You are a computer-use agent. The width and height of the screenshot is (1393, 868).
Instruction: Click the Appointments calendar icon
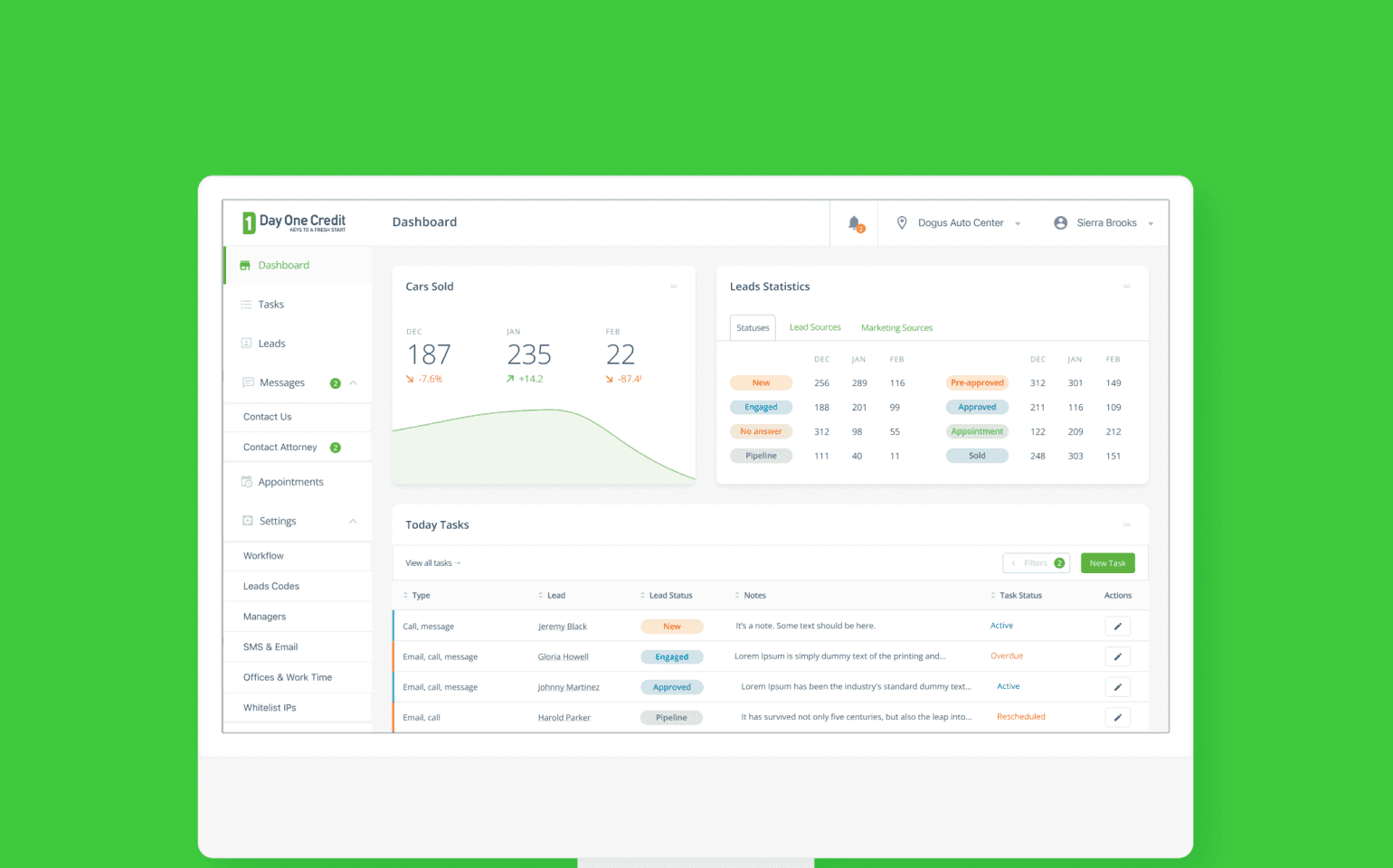pos(246,482)
